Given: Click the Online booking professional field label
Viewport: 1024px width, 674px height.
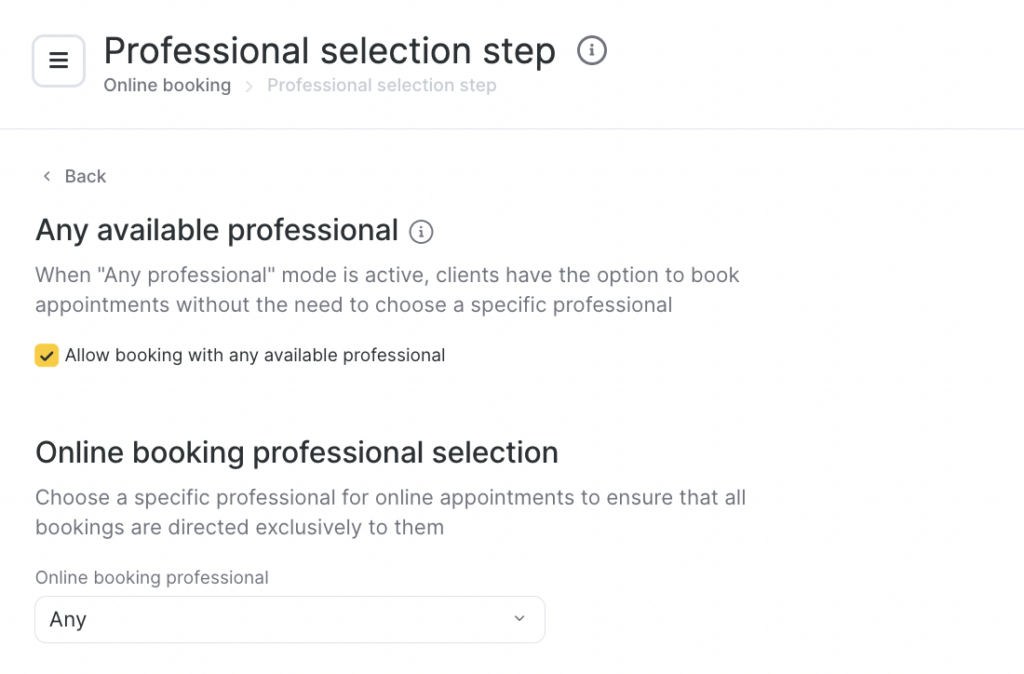Looking at the screenshot, I should [152, 577].
